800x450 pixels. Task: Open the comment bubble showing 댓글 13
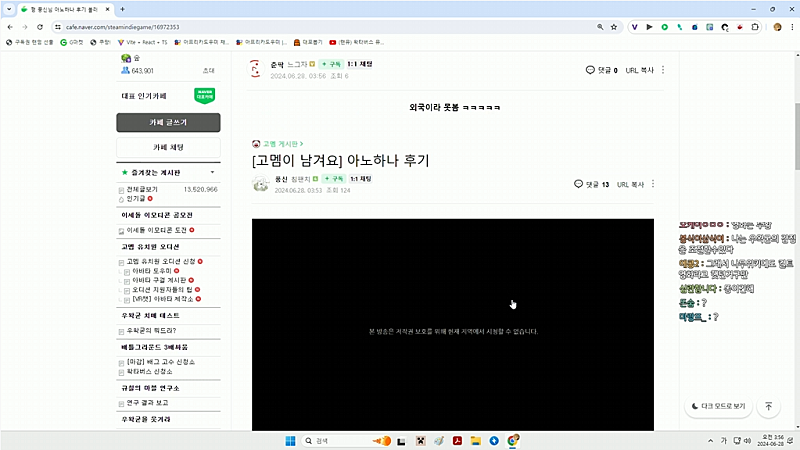click(591, 184)
